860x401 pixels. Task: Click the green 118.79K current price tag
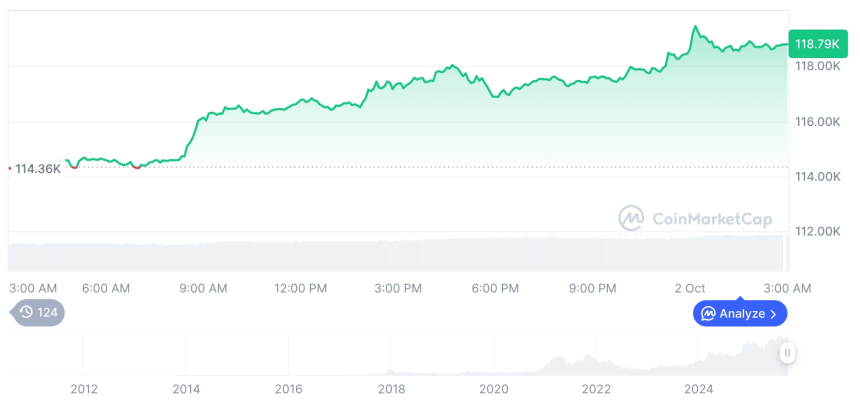[815, 44]
